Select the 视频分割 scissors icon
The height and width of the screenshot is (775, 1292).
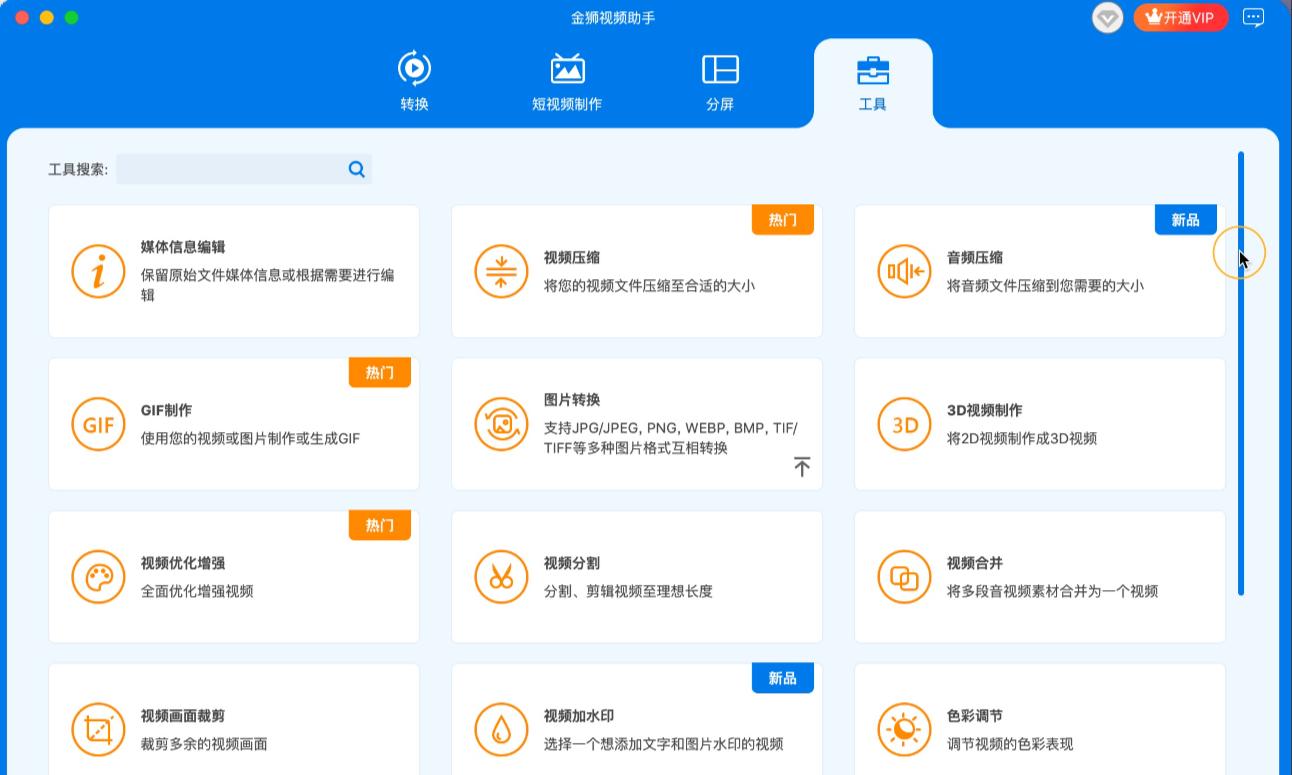(501, 576)
